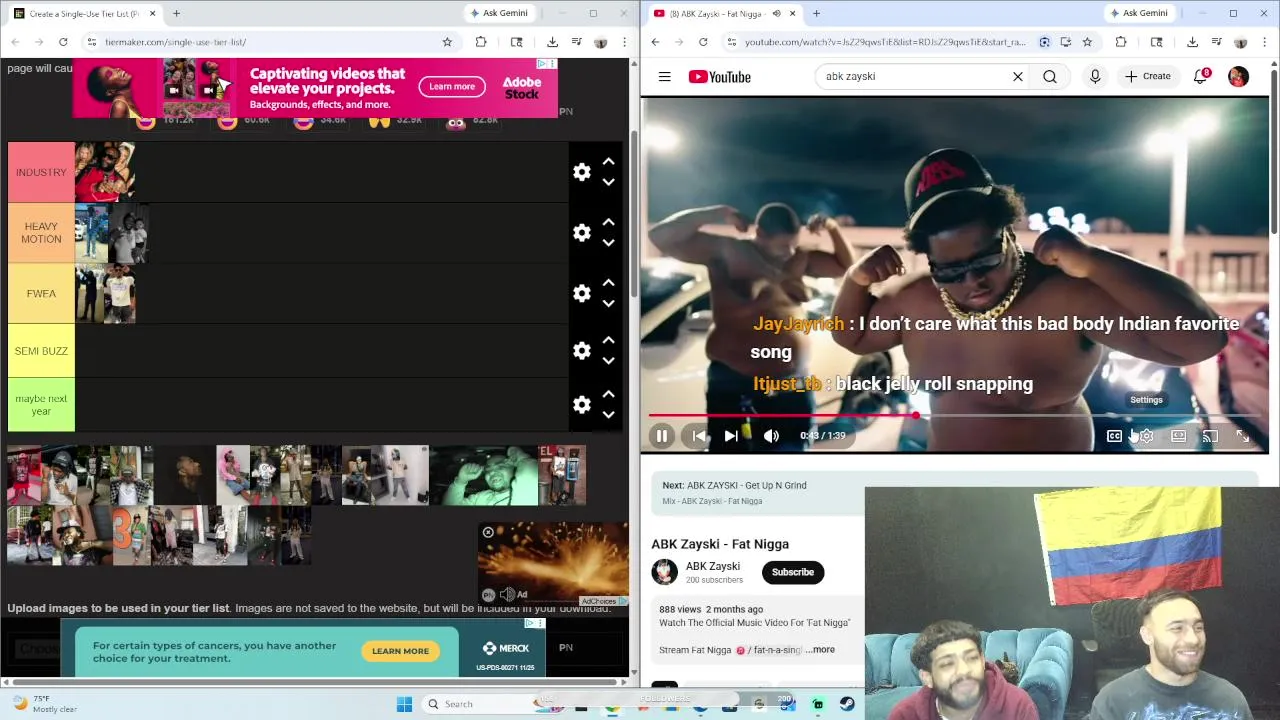This screenshot has height=720, width=1280.
Task: Open settings gear for SEMI BUZZ tier row
Action: [582, 351]
